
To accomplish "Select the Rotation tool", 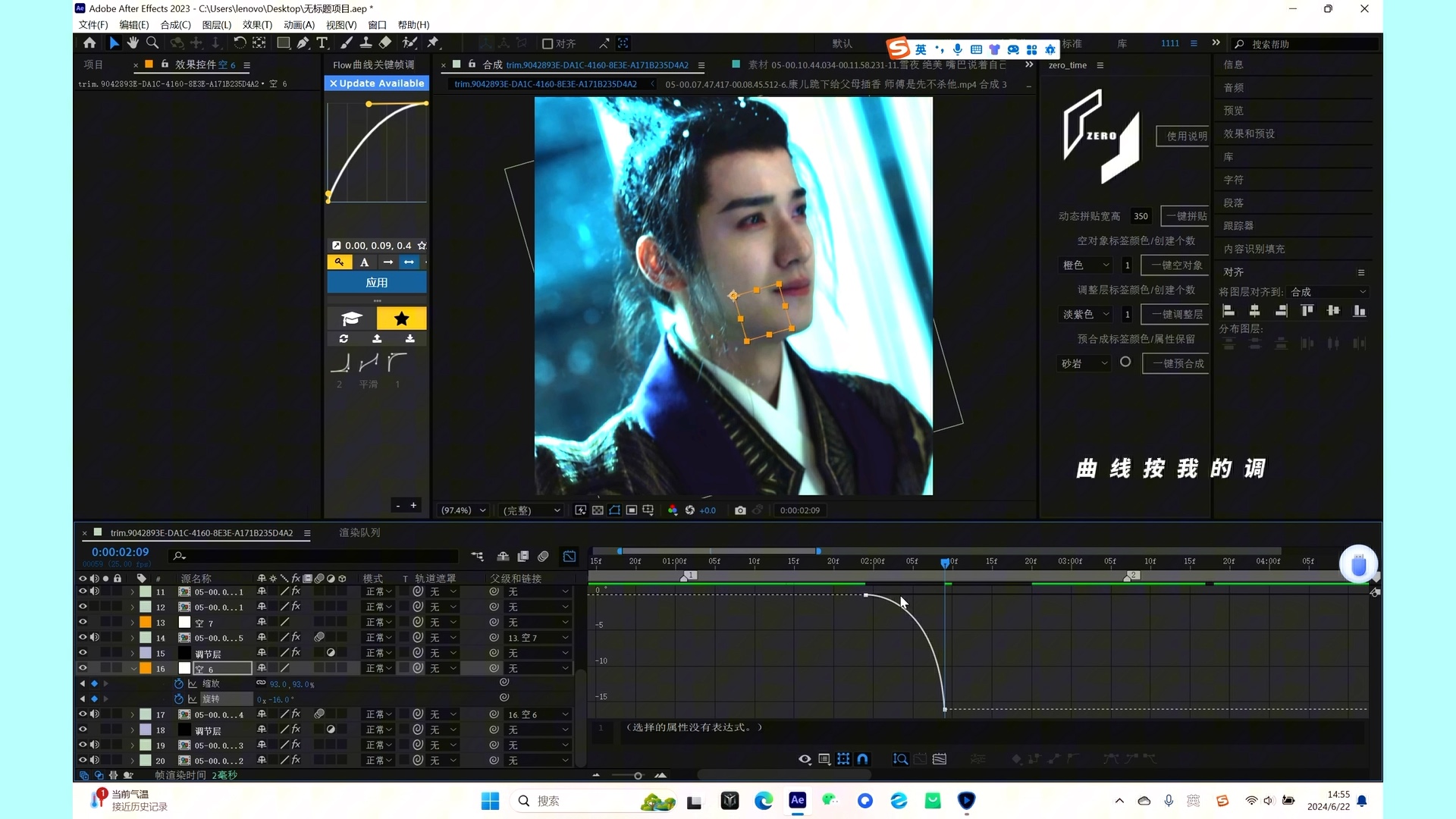I will (x=239, y=43).
